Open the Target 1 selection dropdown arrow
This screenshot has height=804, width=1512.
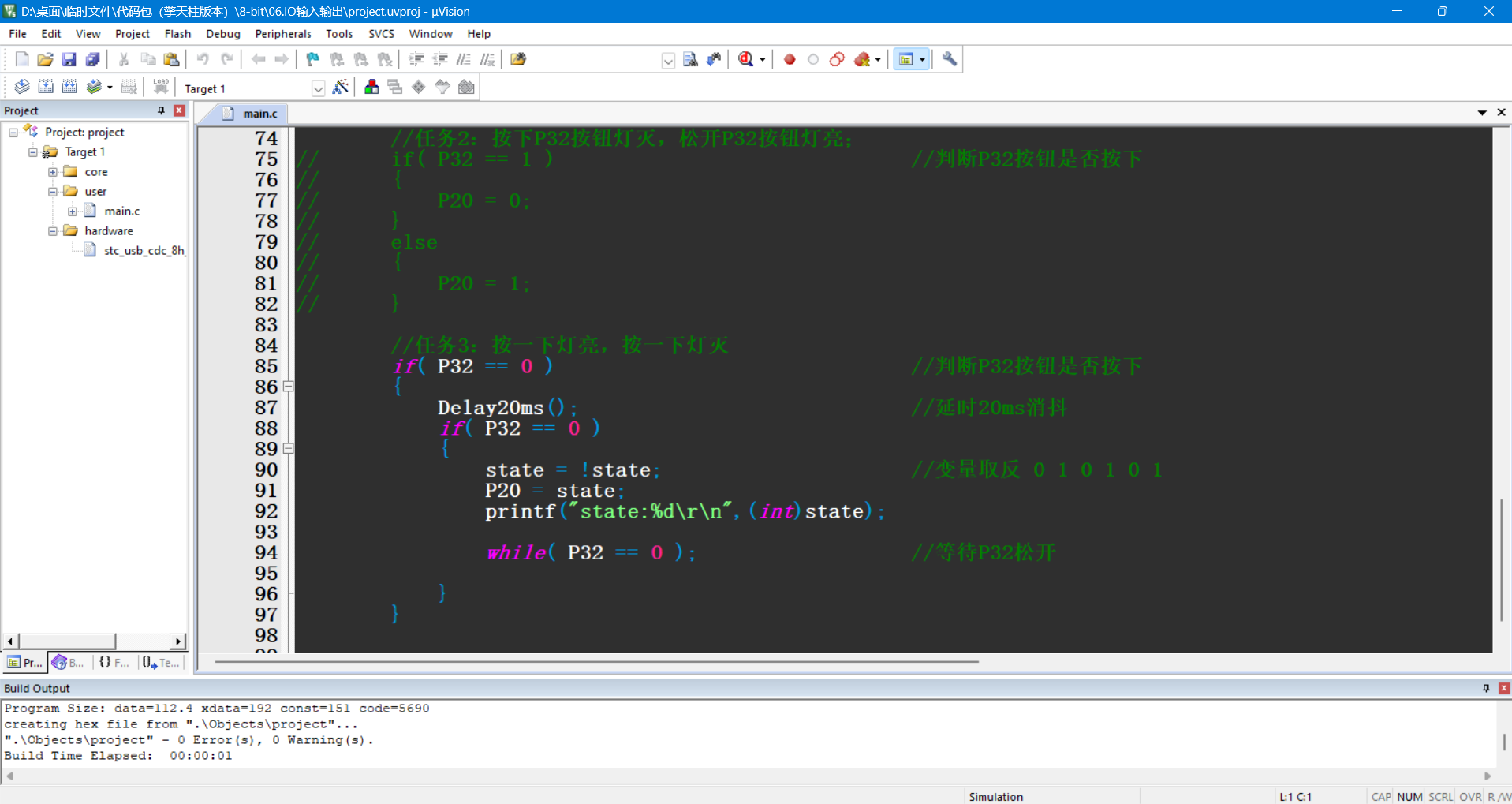[x=318, y=88]
